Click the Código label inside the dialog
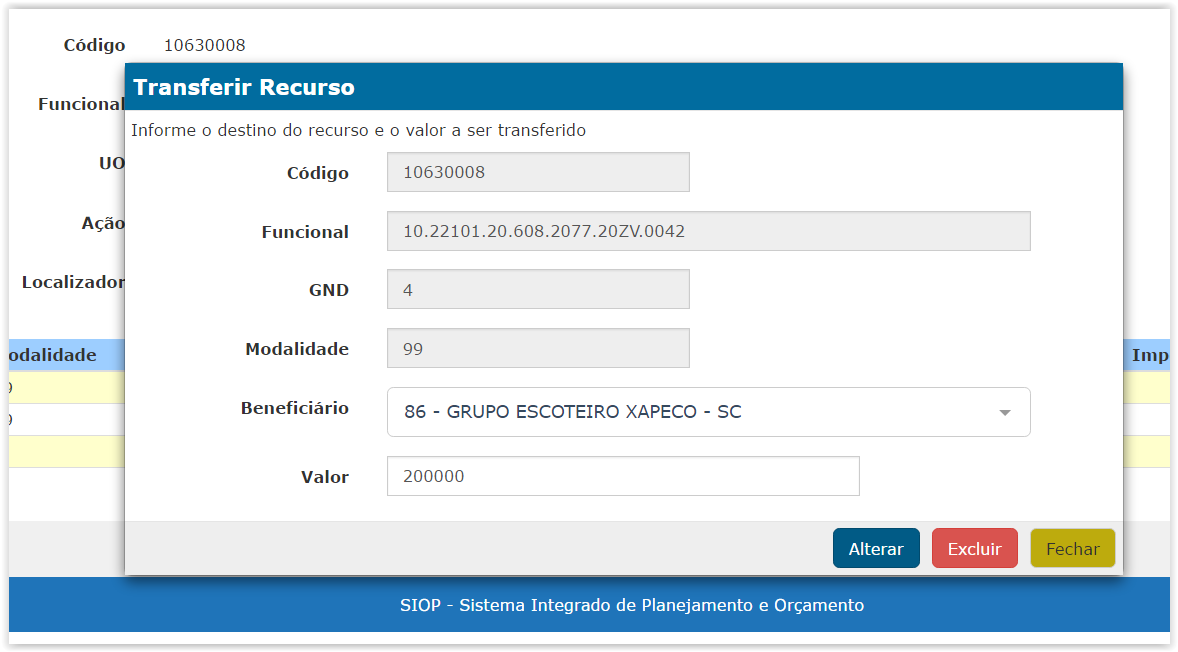1178x652 pixels. pos(317,173)
